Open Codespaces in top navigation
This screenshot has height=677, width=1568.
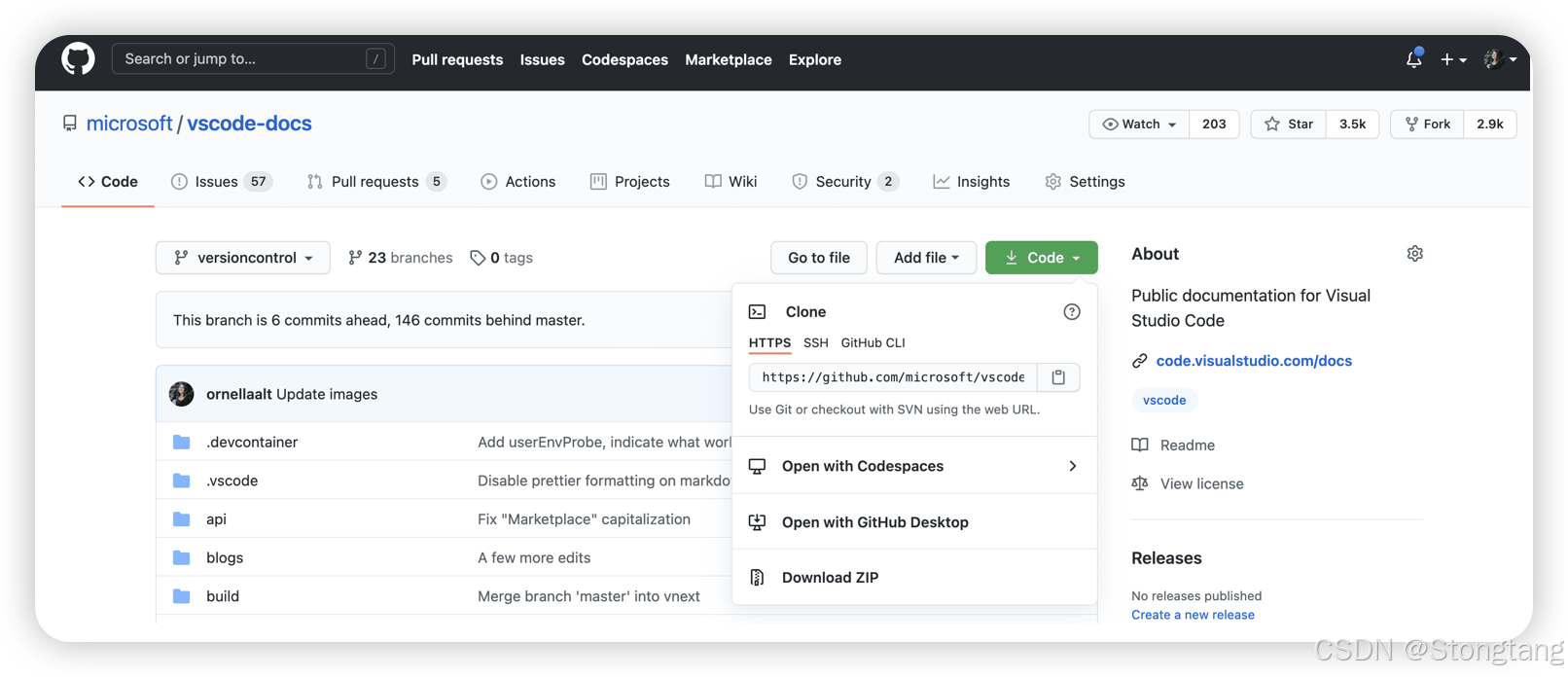click(x=624, y=59)
